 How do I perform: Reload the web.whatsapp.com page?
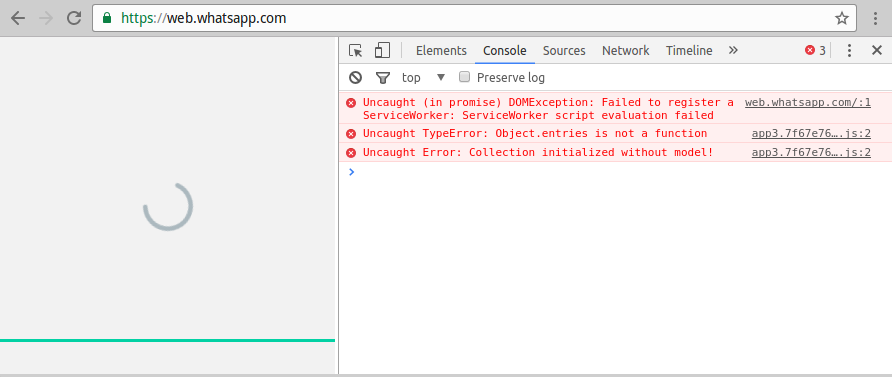pyautogui.click(x=74, y=18)
